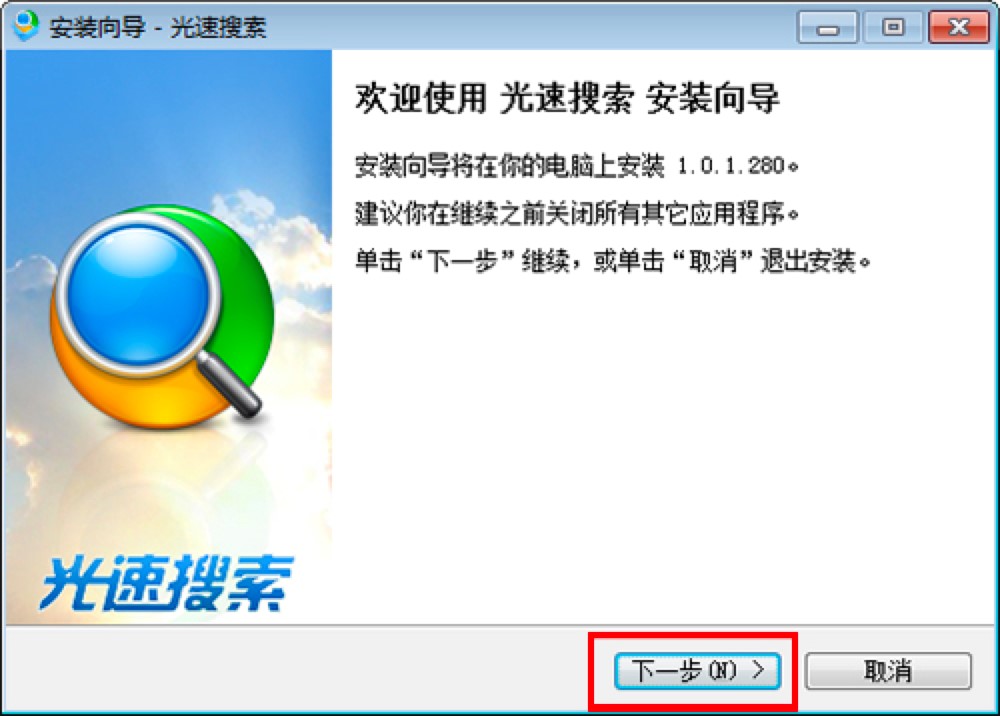This screenshot has height=716, width=1000.
Task: Click the 取消 cancel button
Action: 888,671
